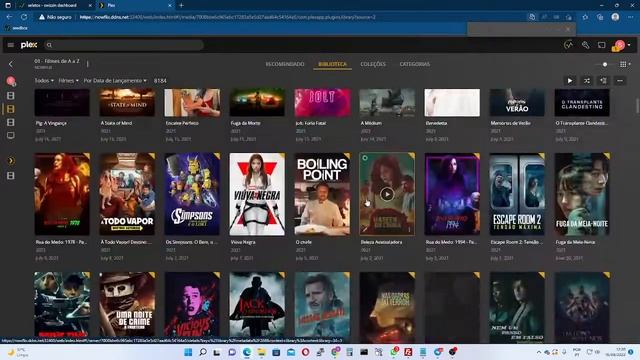The image size is (640, 360).
Task: Reload the page in the browser
Action: [24, 17]
